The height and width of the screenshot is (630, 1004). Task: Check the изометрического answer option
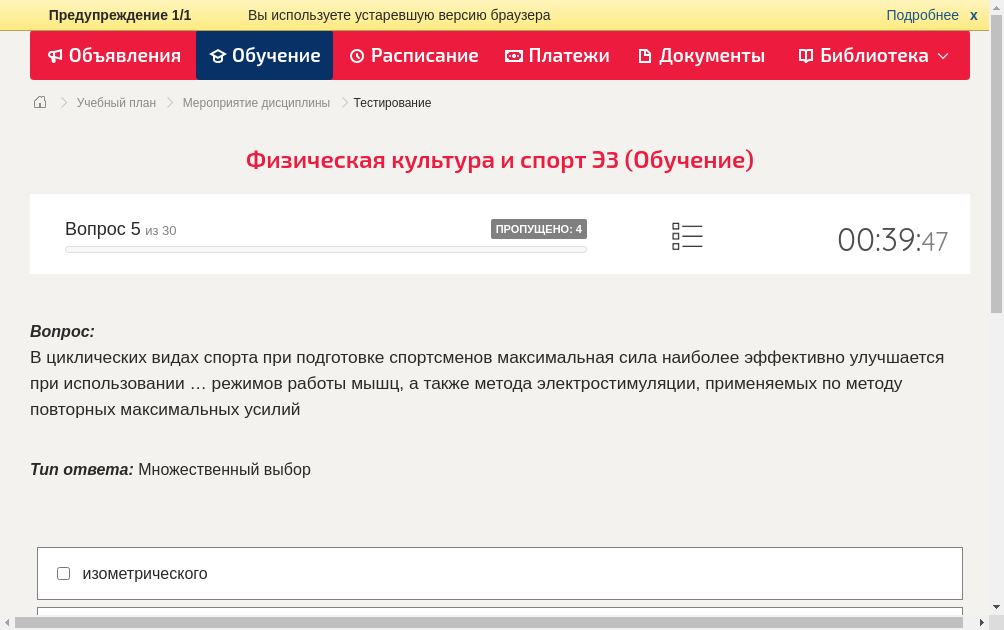tap(63, 573)
